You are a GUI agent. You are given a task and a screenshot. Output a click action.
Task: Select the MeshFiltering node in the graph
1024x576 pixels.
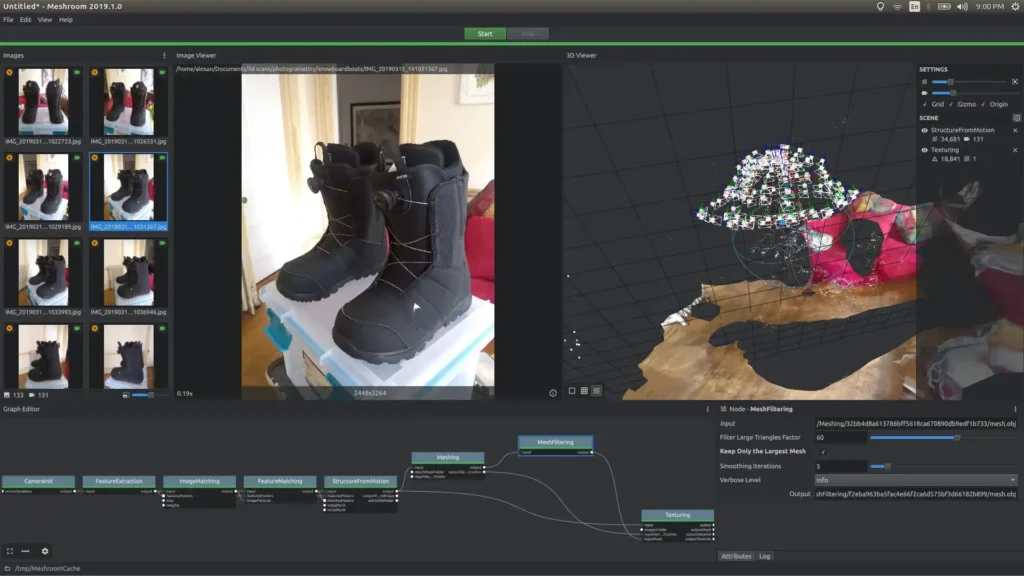pyautogui.click(x=555, y=441)
